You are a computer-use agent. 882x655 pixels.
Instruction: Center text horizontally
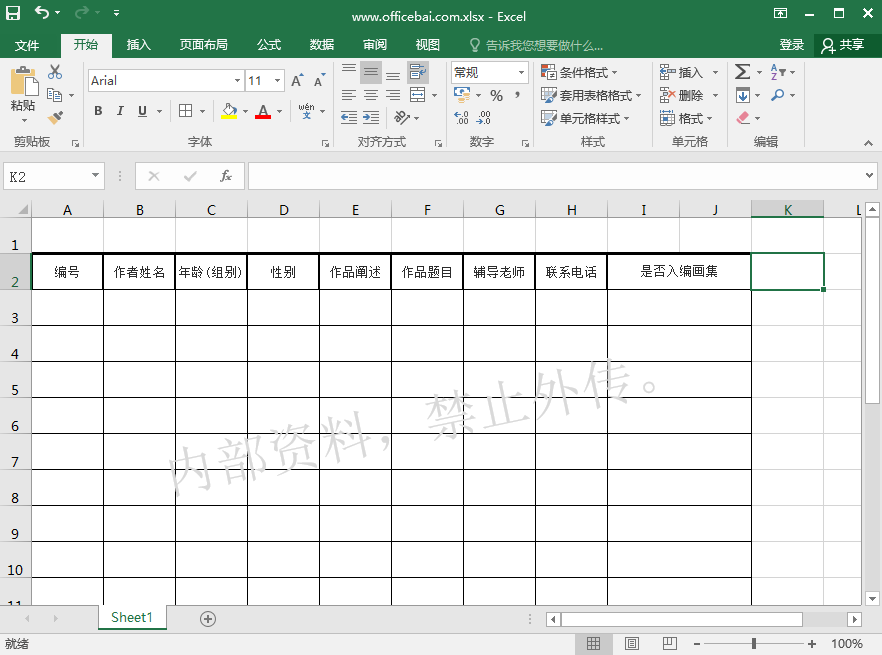tap(371, 95)
